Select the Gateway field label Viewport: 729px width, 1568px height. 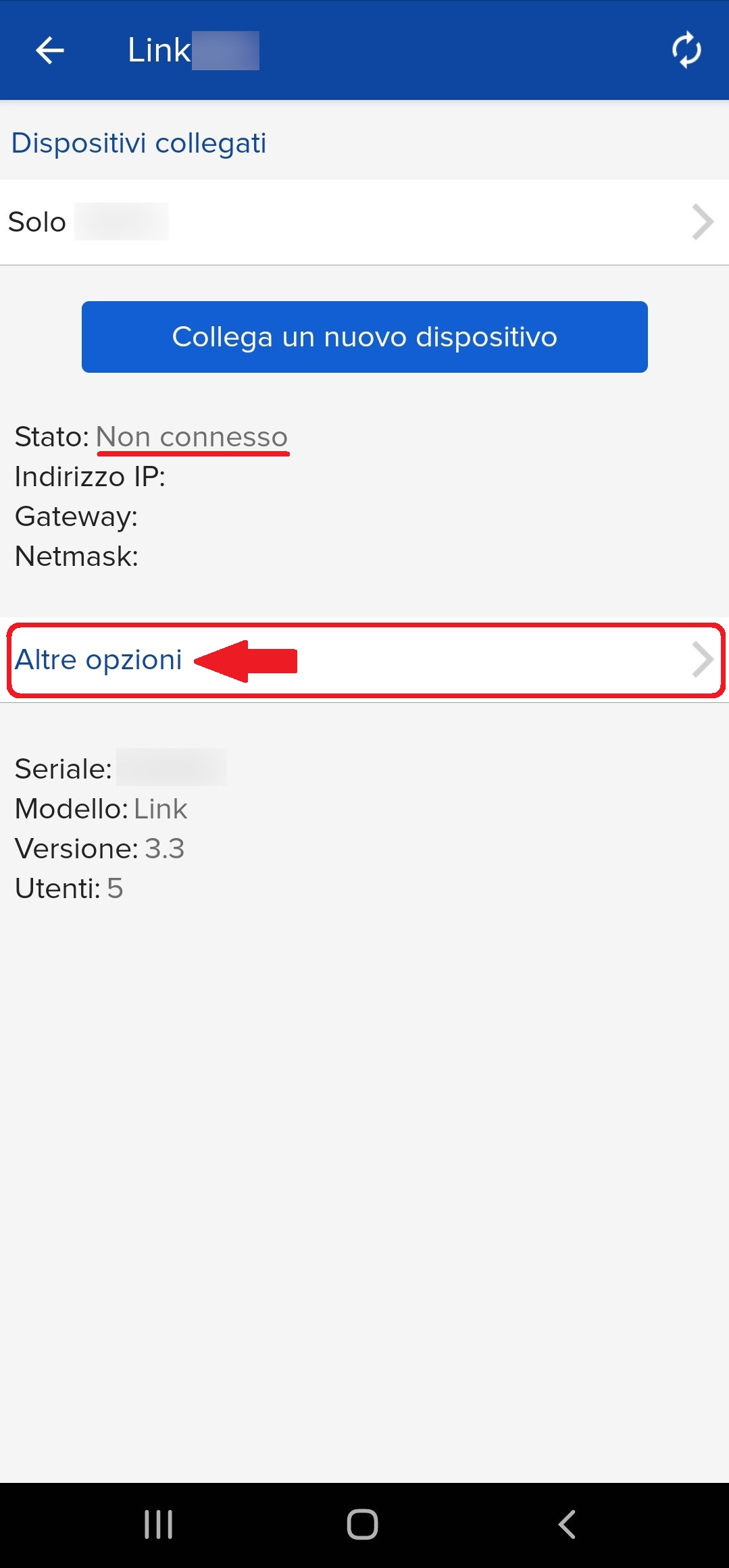point(76,517)
